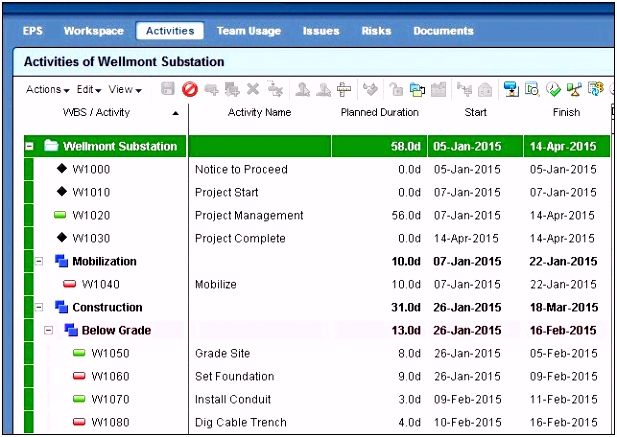The image size is (617, 437).
Task: Click the gray X delete icon
Action: [253, 89]
